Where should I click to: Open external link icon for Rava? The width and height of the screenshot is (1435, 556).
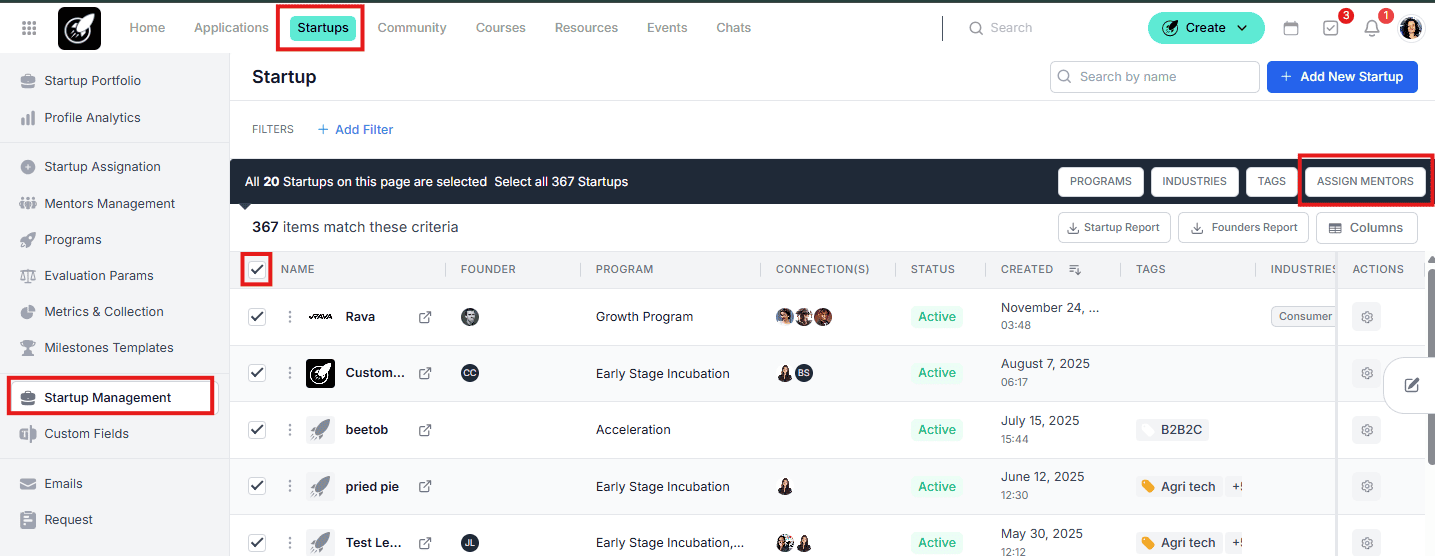[425, 317]
